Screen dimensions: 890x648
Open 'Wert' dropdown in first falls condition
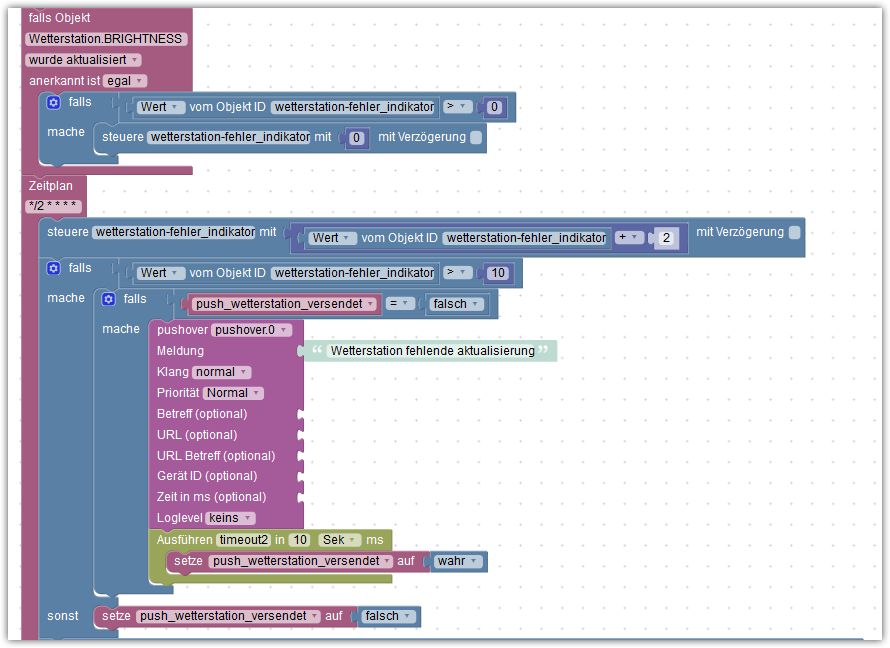pos(161,107)
